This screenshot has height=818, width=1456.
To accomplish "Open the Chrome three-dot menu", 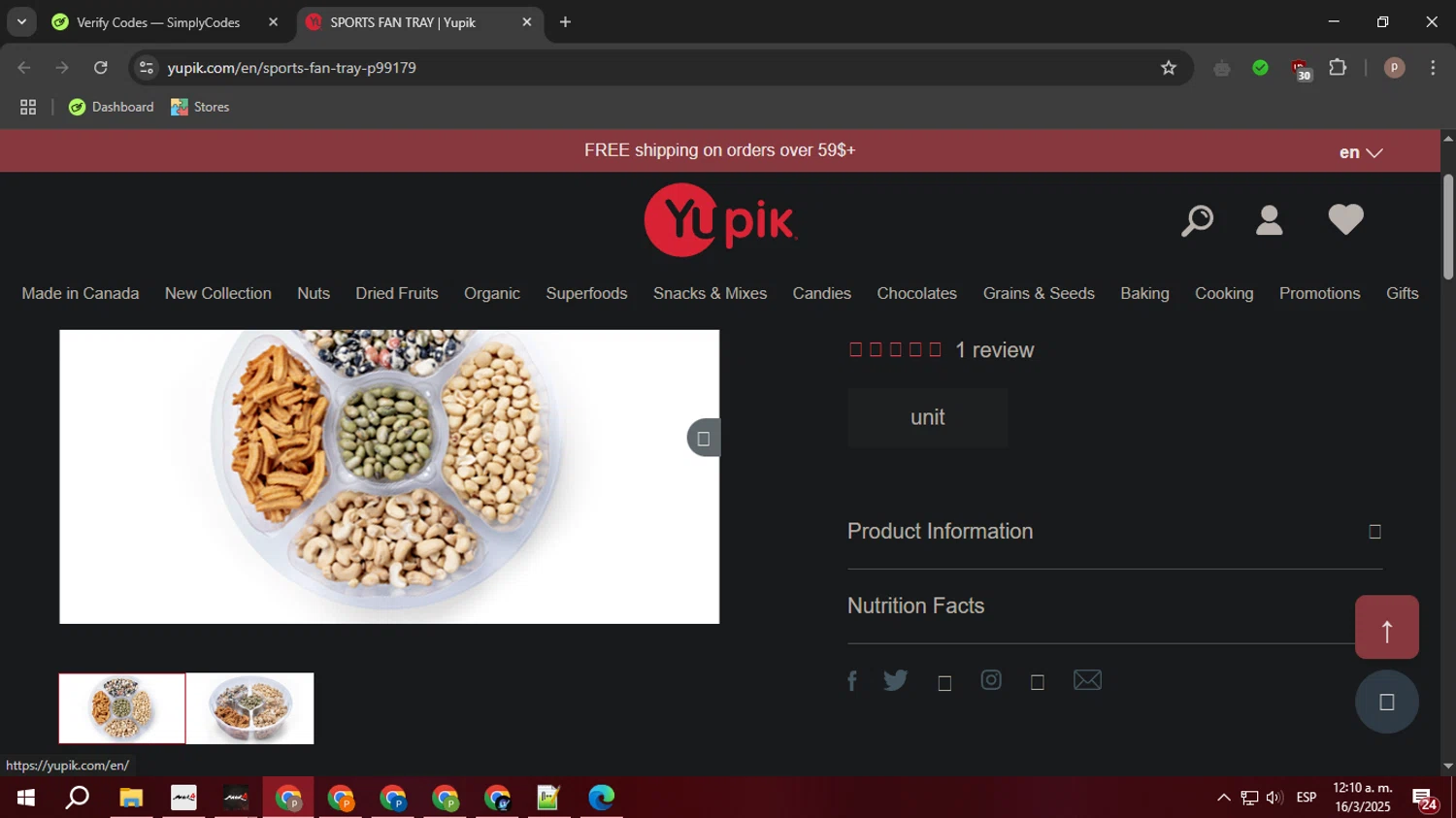I will click(1433, 68).
